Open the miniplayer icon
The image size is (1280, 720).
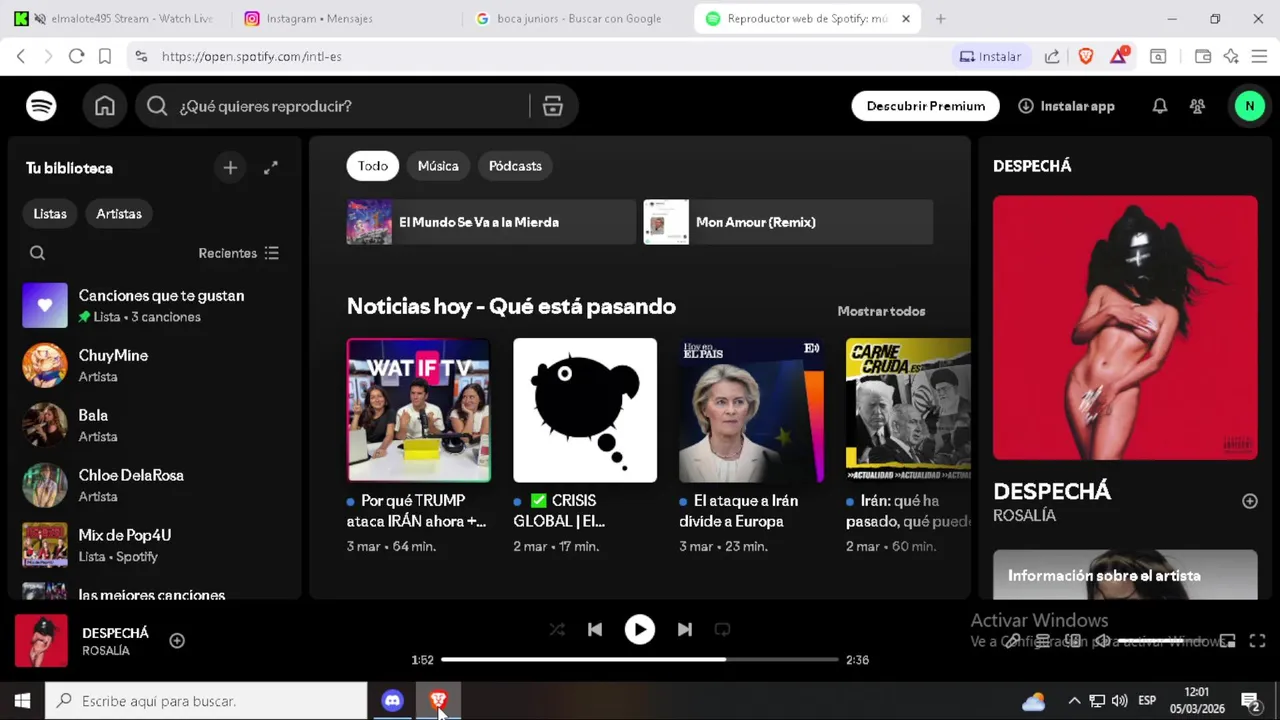point(1228,641)
